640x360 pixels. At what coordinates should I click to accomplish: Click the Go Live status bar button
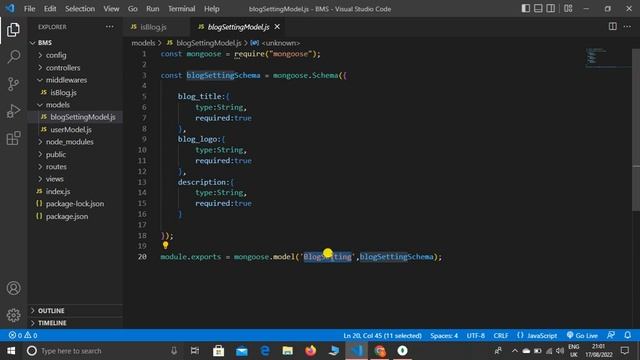pyautogui.click(x=582, y=336)
